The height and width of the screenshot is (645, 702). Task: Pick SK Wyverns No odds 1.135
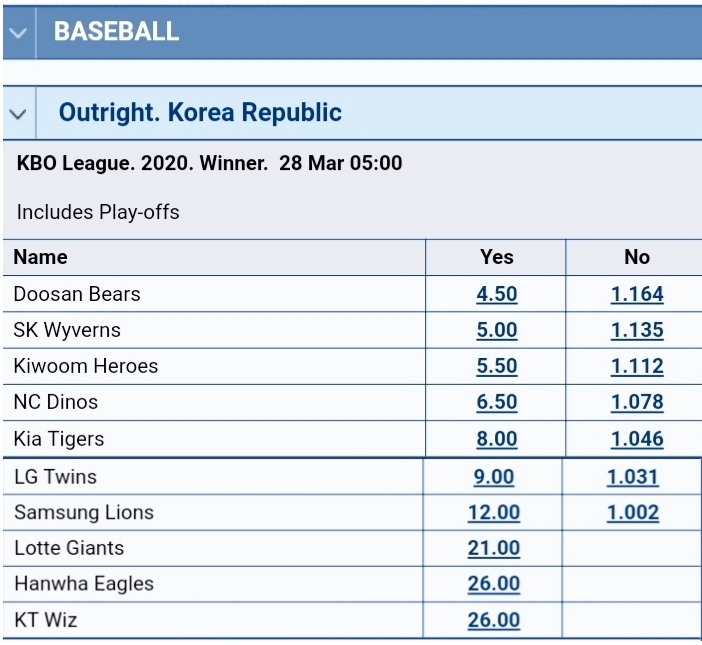(x=637, y=330)
